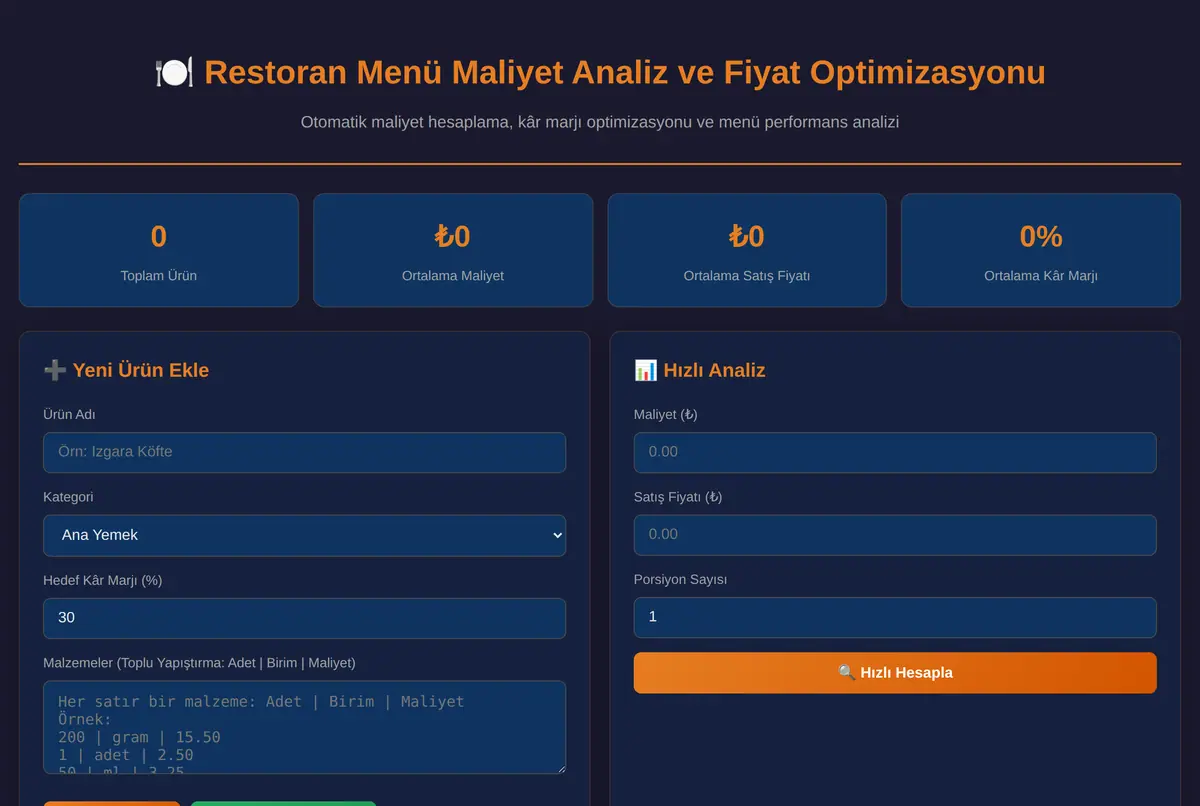The image size is (1200, 806).
Task: Click the Satış Fiyatı (₺) input field
Action: (895, 535)
